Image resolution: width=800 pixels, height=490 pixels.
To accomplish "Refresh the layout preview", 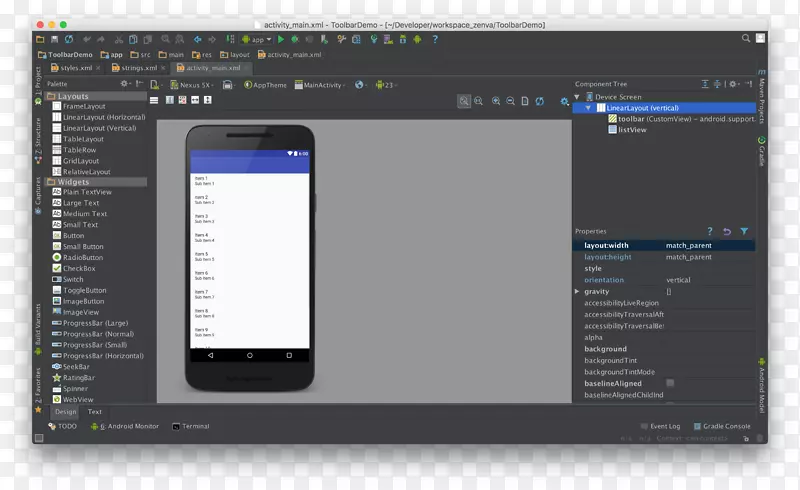I will coord(539,101).
